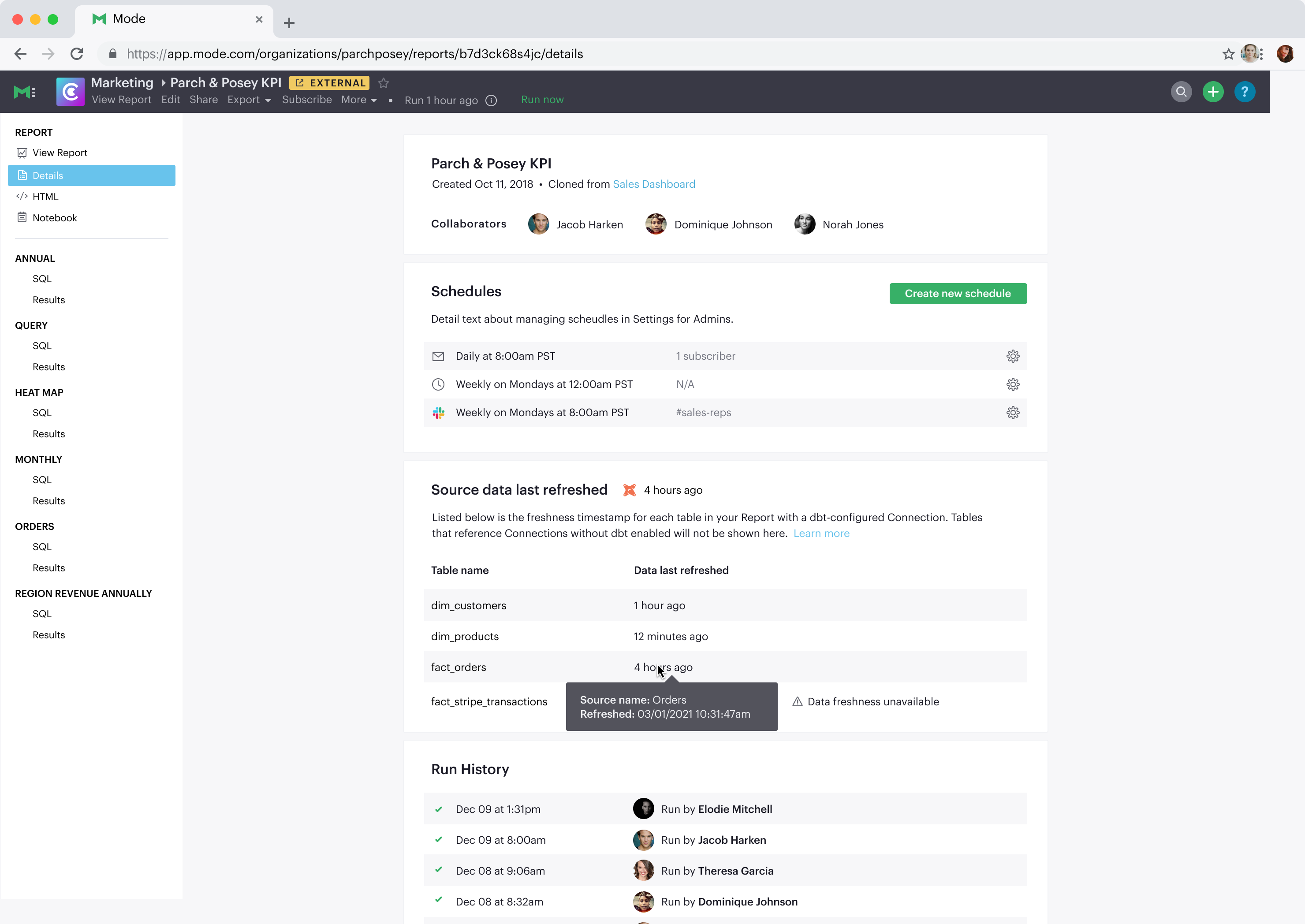The height and width of the screenshot is (924, 1305).
Task: Click the Mode logo home icon
Action: pos(24,92)
